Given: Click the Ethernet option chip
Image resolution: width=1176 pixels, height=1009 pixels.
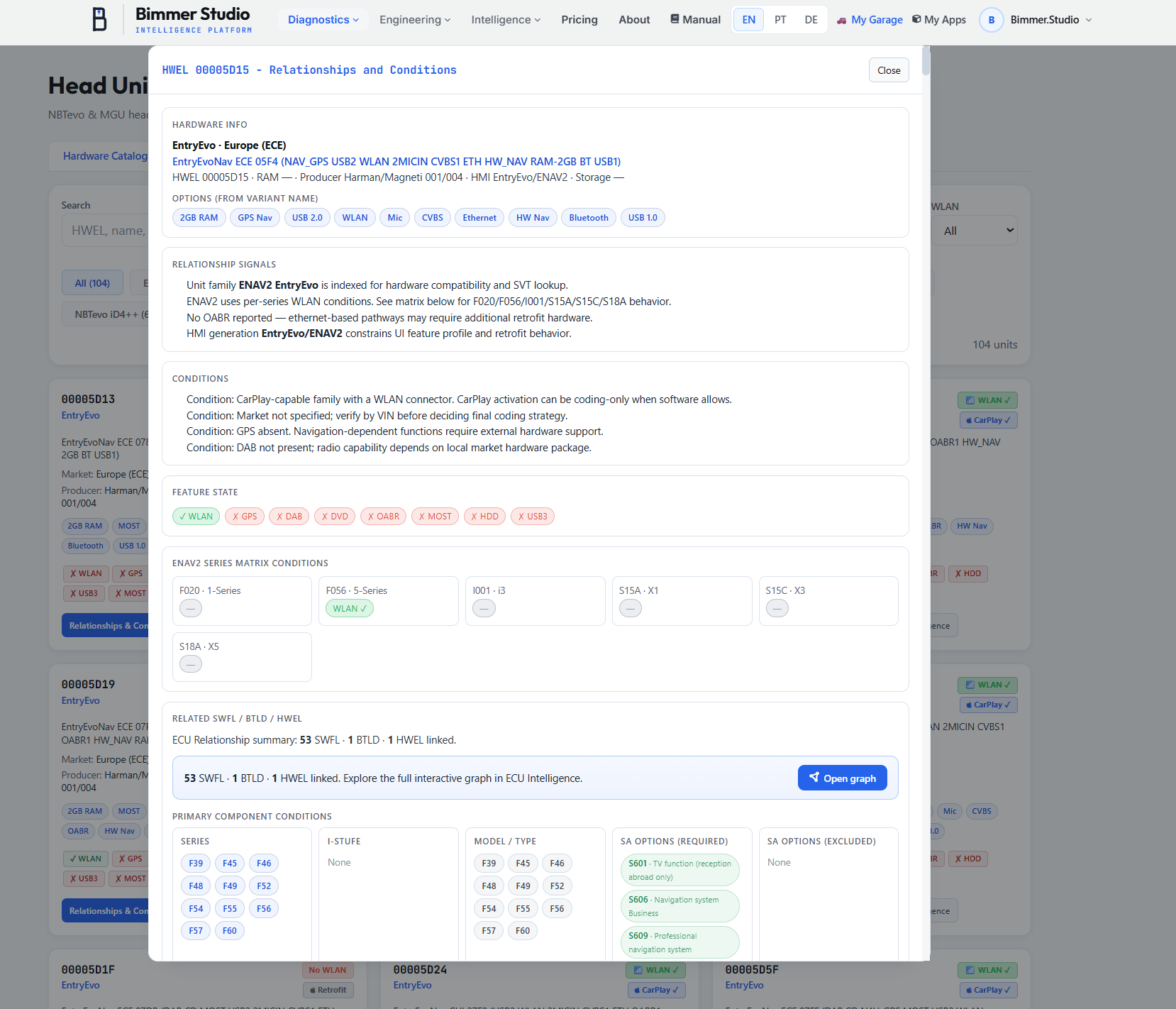Looking at the screenshot, I should tap(479, 218).
